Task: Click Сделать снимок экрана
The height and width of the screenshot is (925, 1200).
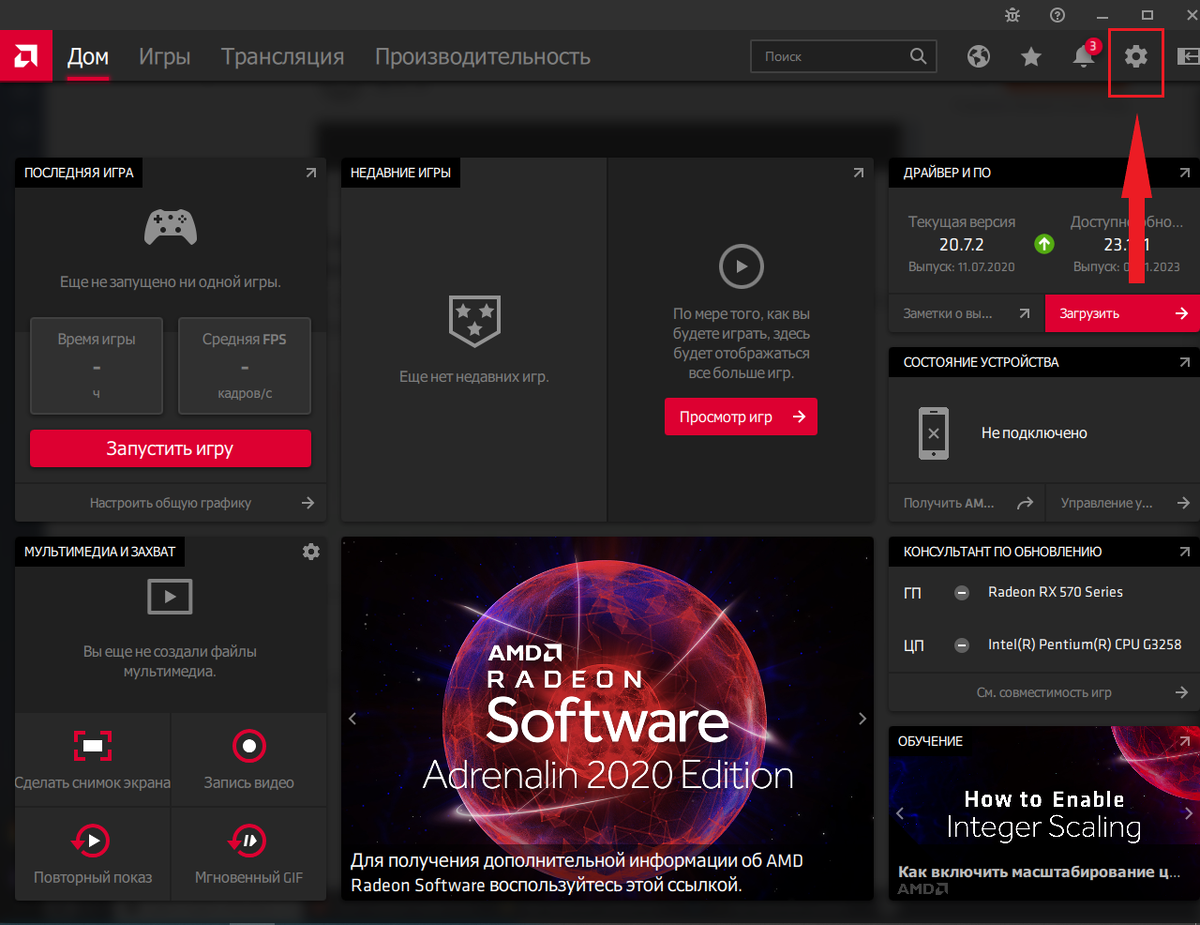Action: [x=92, y=760]
